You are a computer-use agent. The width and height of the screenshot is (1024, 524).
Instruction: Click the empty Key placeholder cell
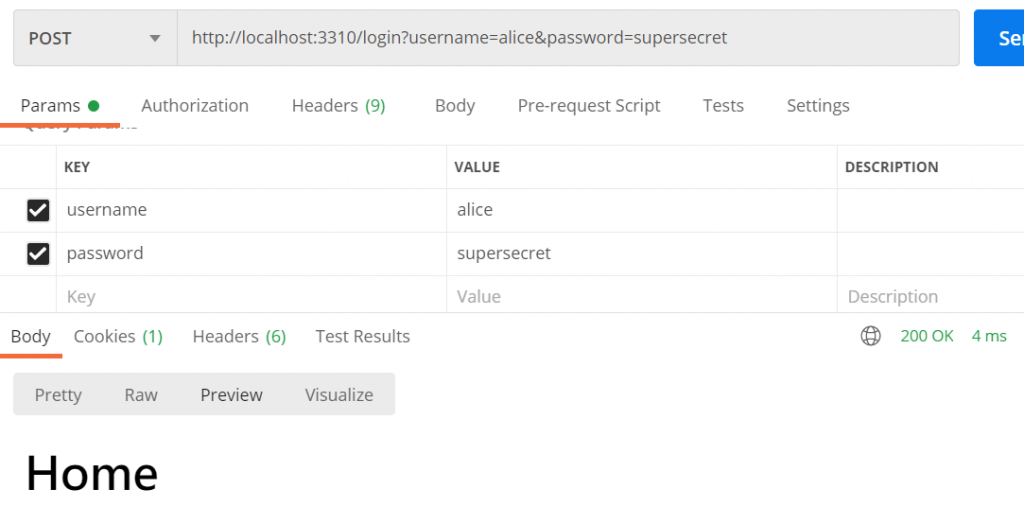(250, 297)
